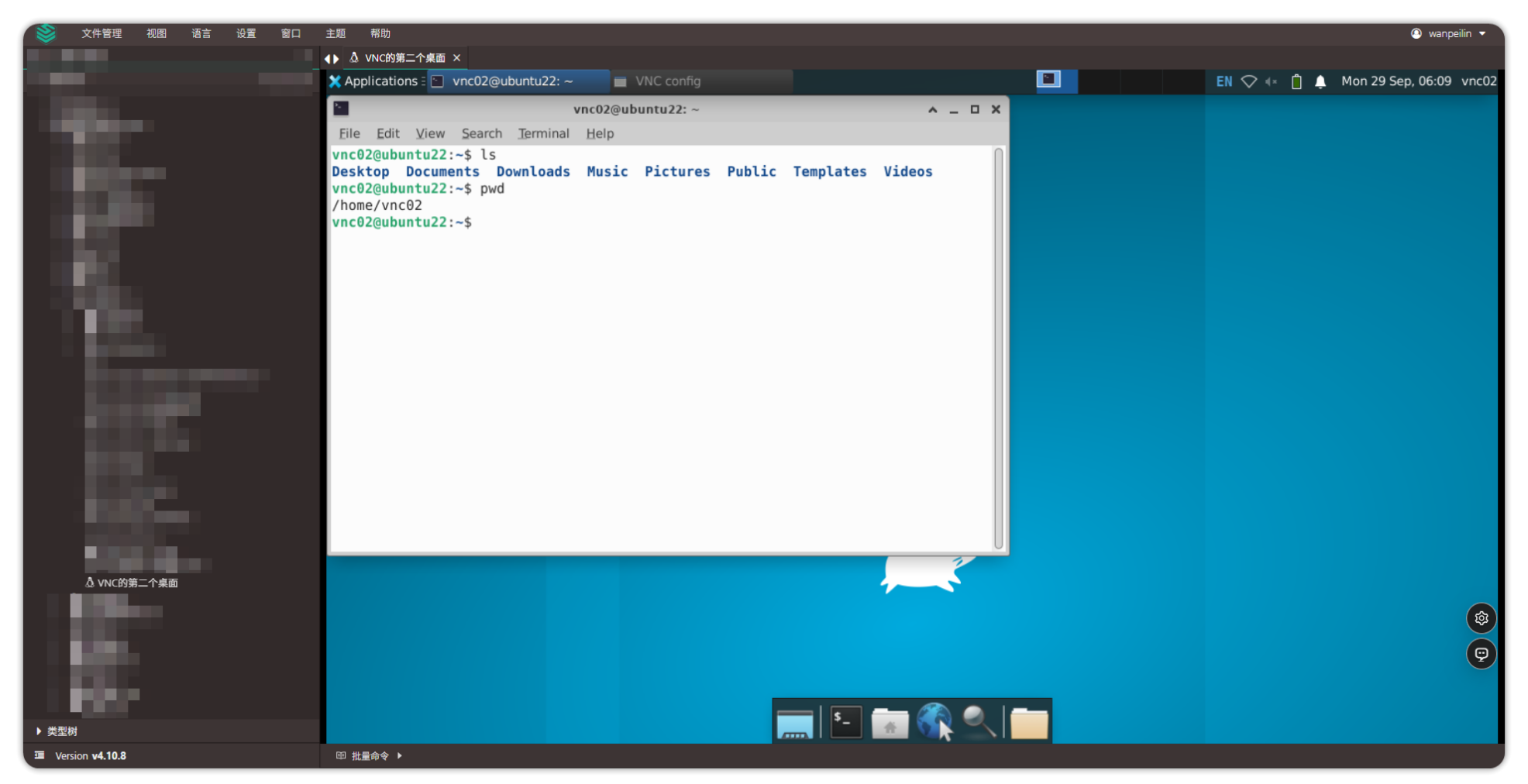Switch keyboard layout via EN indicator
The width and height of the screenshot is (1528, 784).
[x=1223, y=81]
